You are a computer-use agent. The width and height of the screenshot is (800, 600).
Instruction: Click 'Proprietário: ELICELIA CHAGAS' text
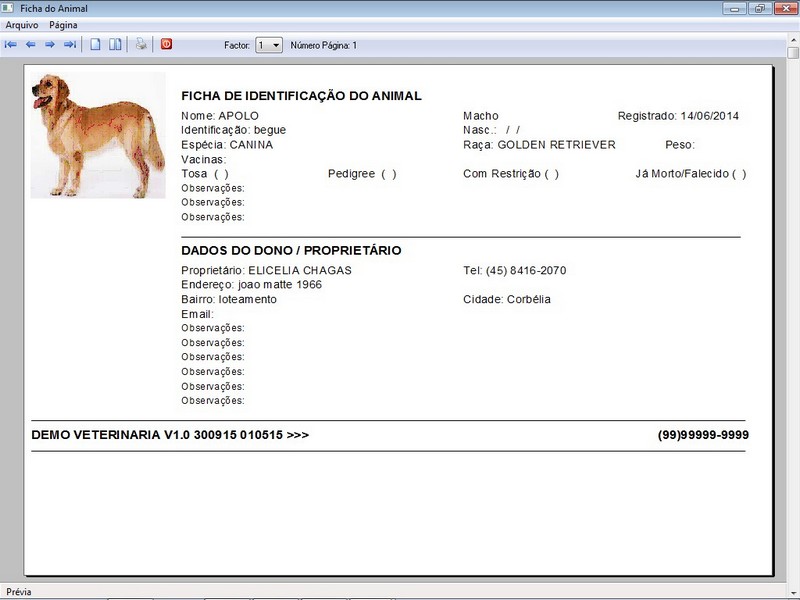pos(266,270)
